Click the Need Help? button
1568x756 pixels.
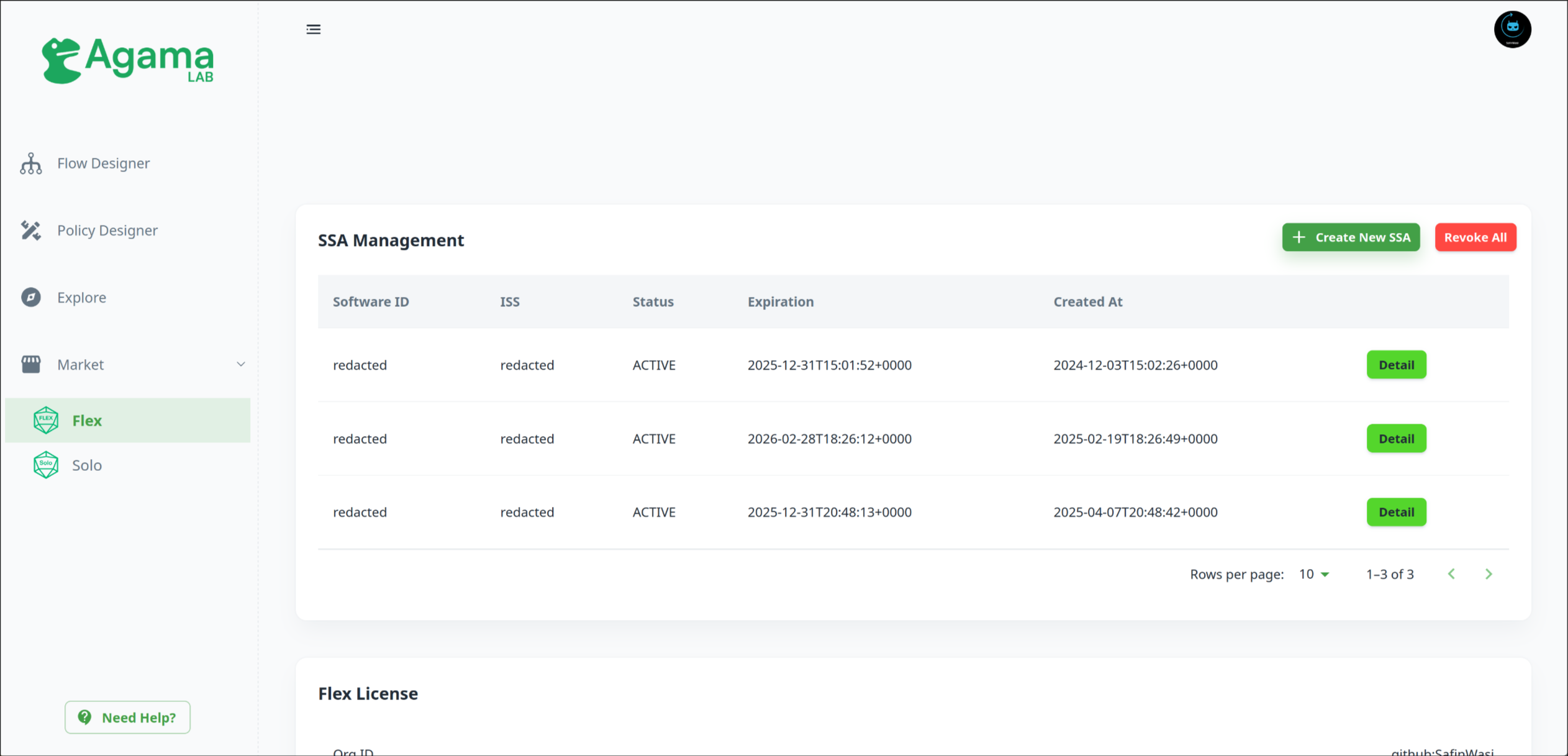pos(127,717)
